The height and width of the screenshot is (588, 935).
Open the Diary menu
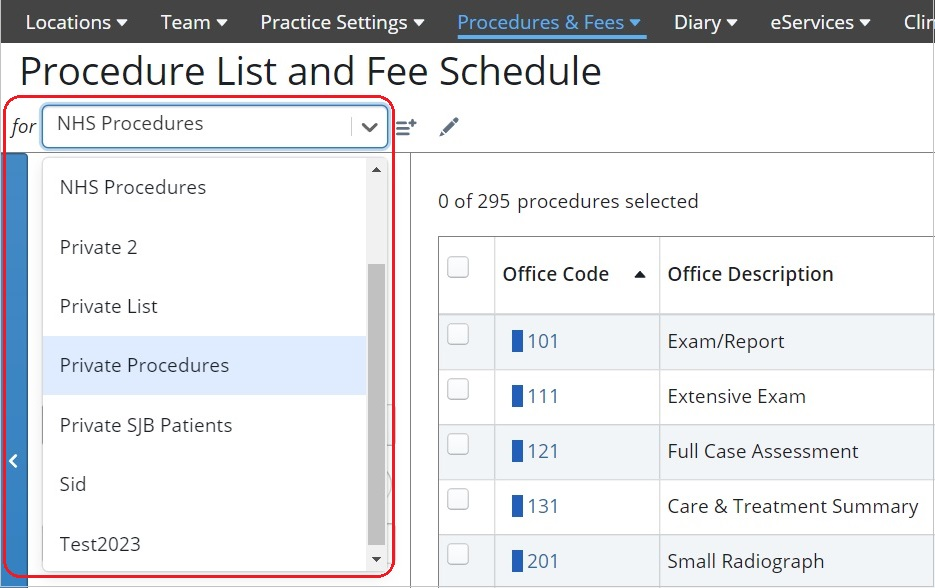tap(705, 22)
